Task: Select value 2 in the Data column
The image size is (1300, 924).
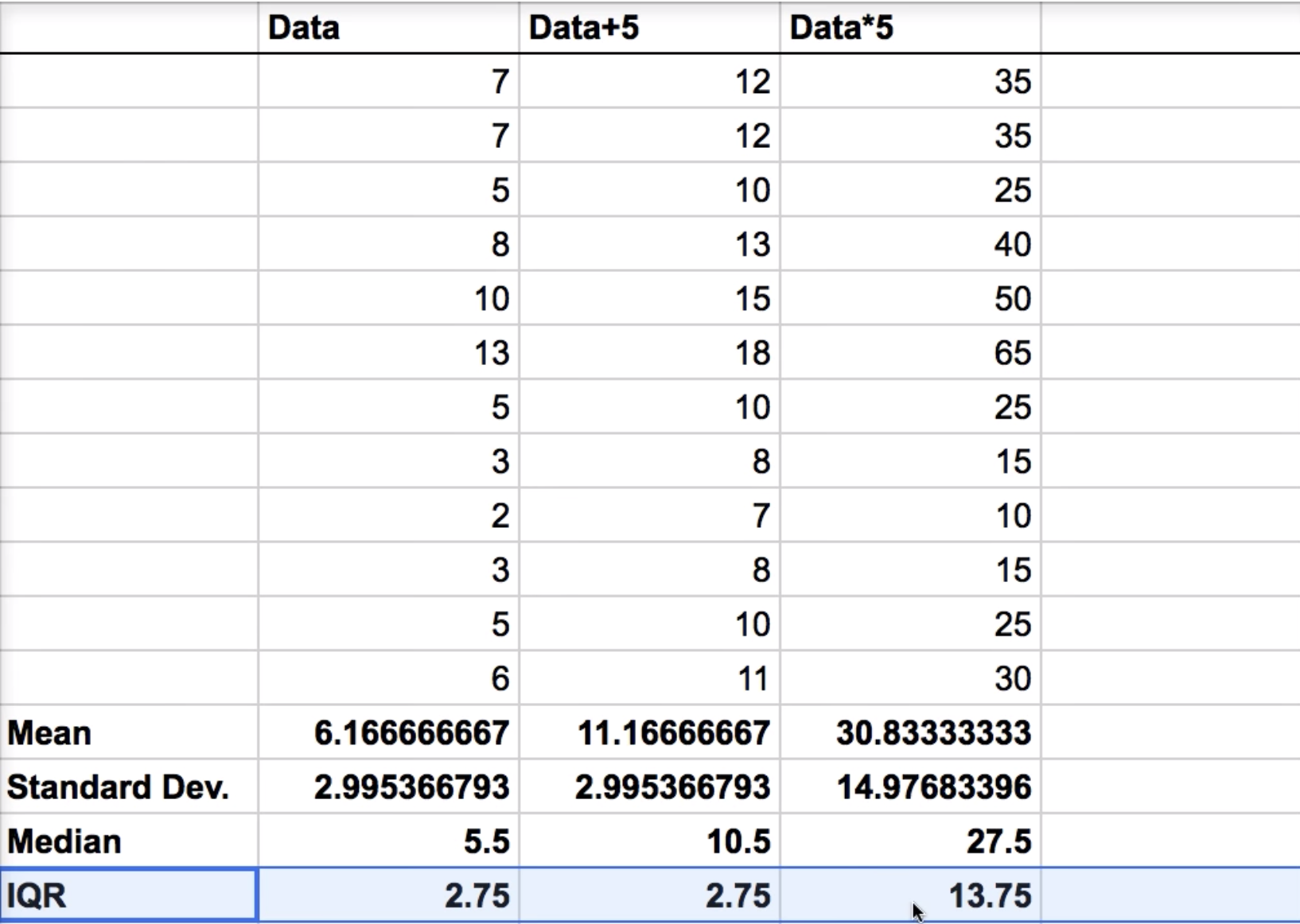Action: 389,515
